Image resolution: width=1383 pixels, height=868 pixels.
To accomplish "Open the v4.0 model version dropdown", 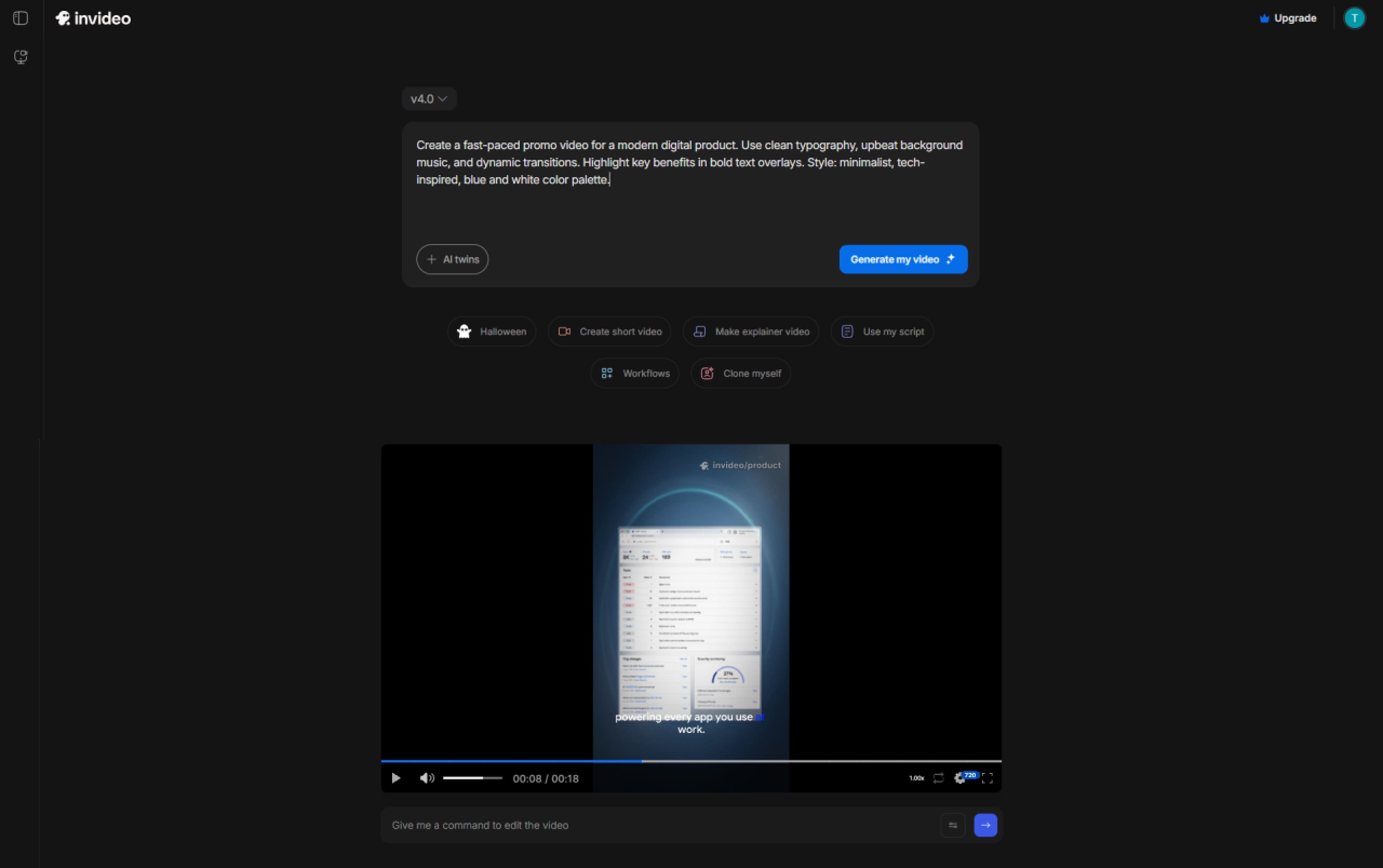I will (428, 98).
